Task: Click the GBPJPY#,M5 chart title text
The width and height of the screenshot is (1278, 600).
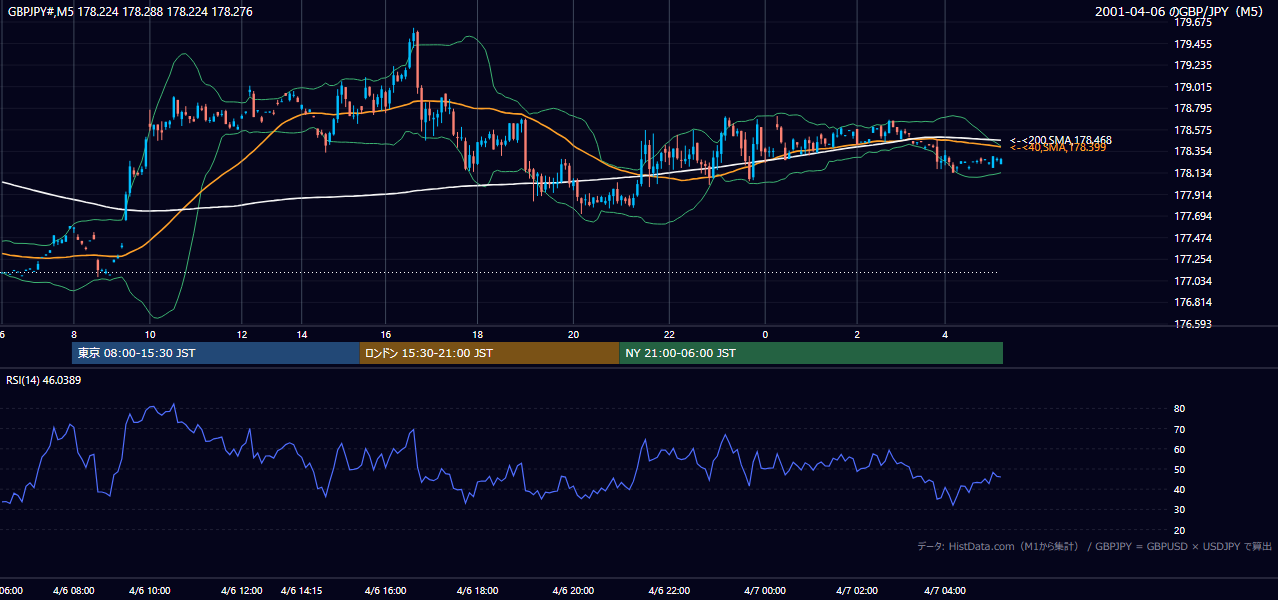Action: [x=129, y=11]
